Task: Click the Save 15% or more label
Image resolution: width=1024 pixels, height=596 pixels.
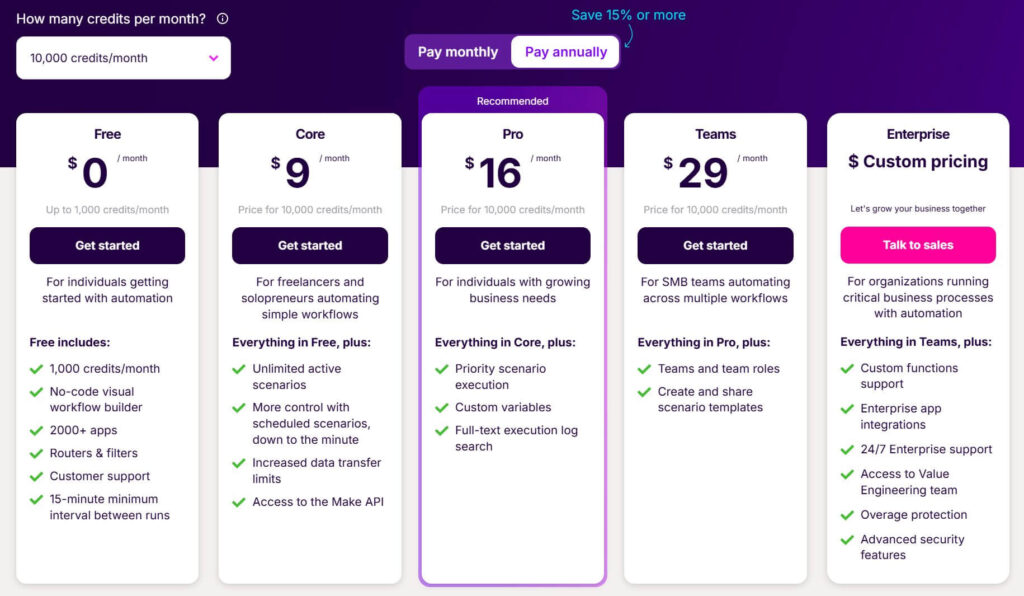Action: (x=628, y=15)
